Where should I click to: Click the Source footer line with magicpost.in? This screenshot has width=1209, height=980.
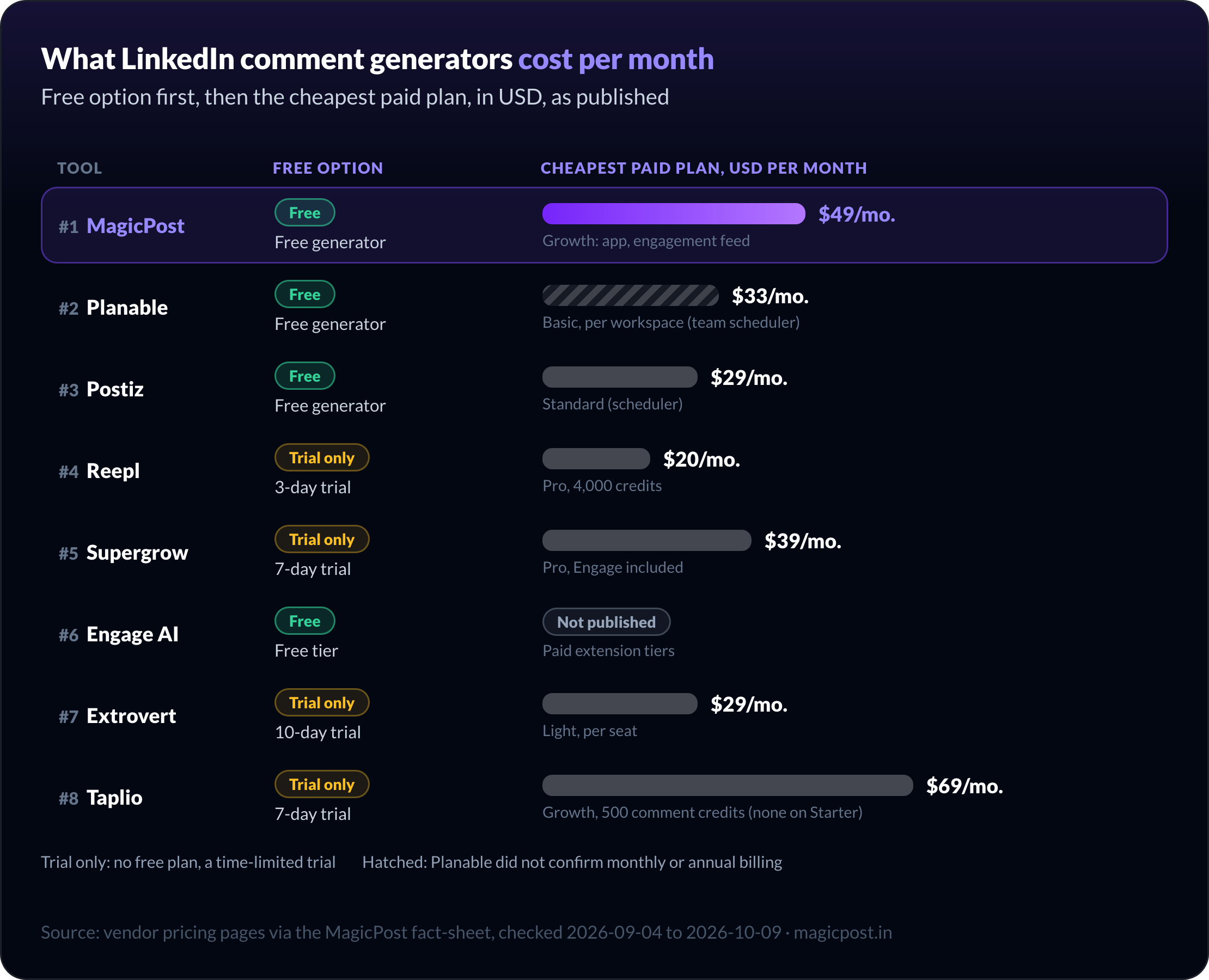tap(466, 932)
